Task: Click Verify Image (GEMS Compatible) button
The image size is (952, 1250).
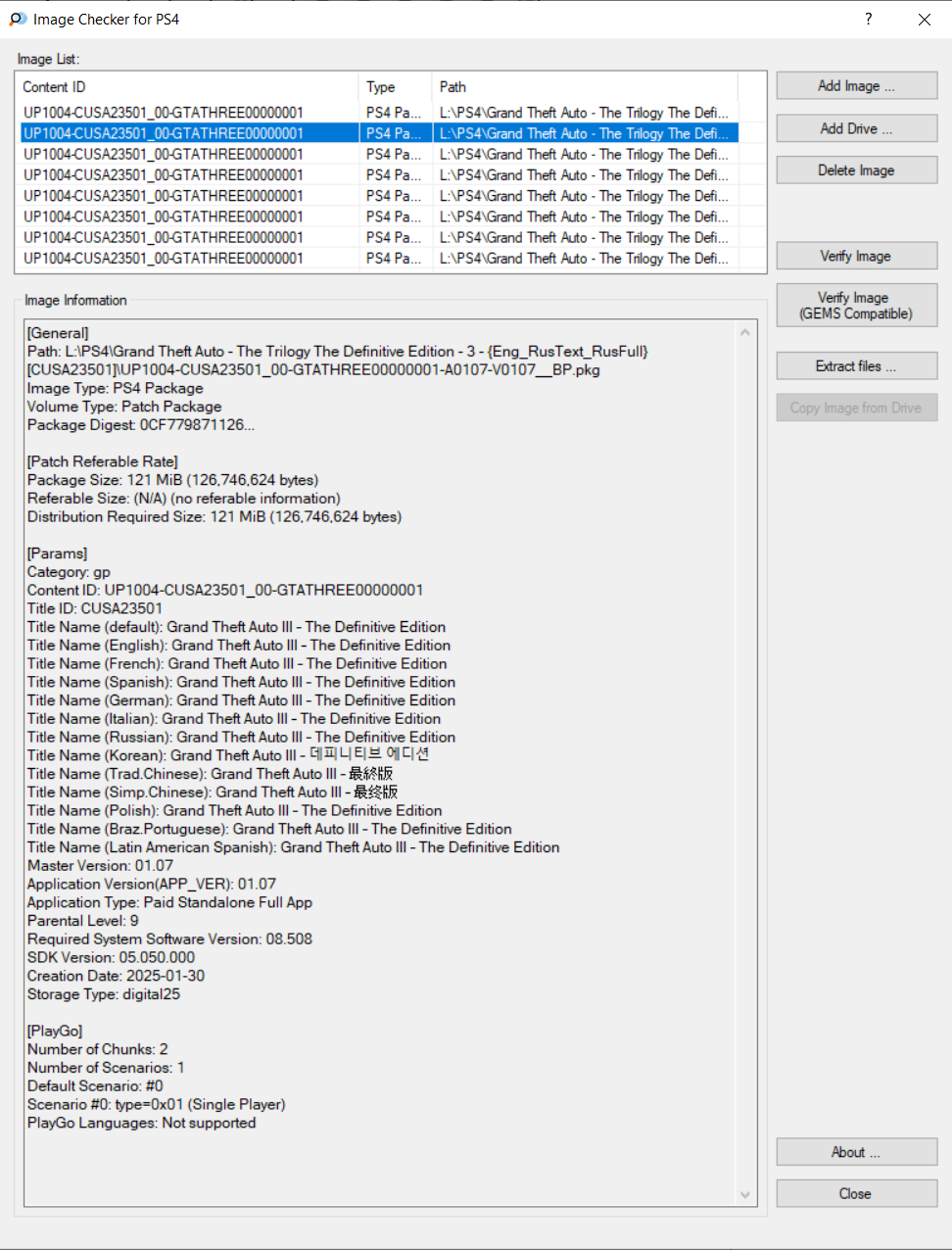Action: pos(856,306)
